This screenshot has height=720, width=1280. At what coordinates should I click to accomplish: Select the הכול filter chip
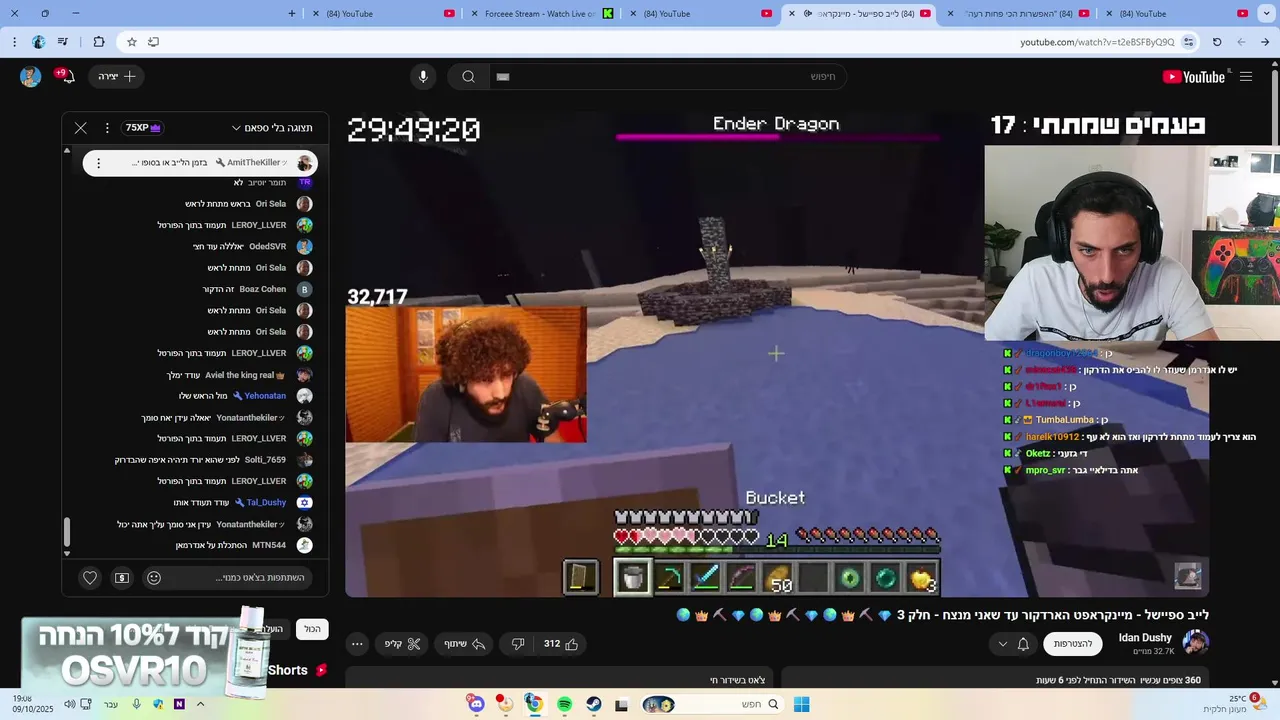click(x=312, y=629)
